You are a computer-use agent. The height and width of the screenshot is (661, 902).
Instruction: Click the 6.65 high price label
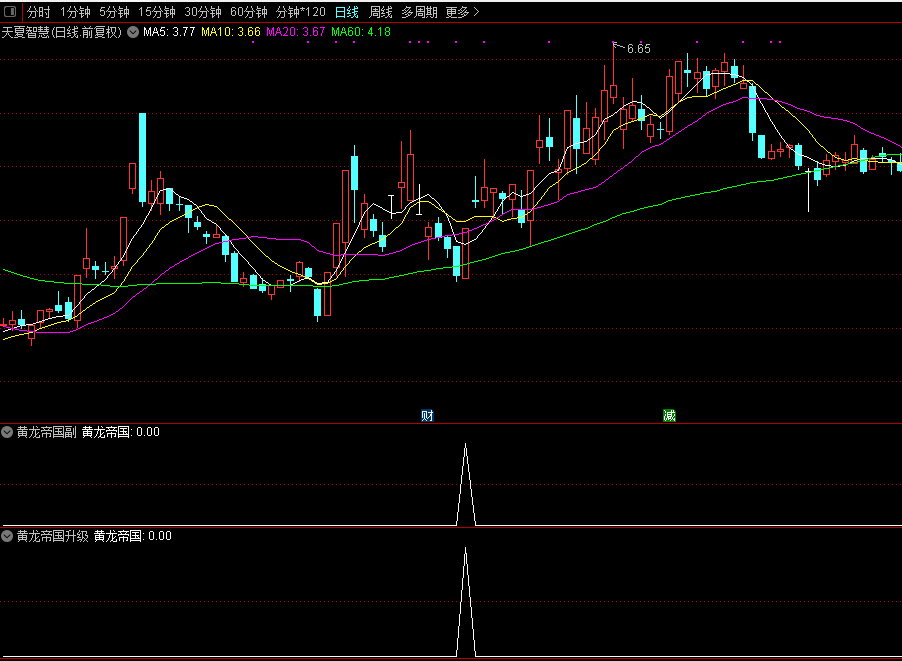pyautogui.click(x=639, y=49)
